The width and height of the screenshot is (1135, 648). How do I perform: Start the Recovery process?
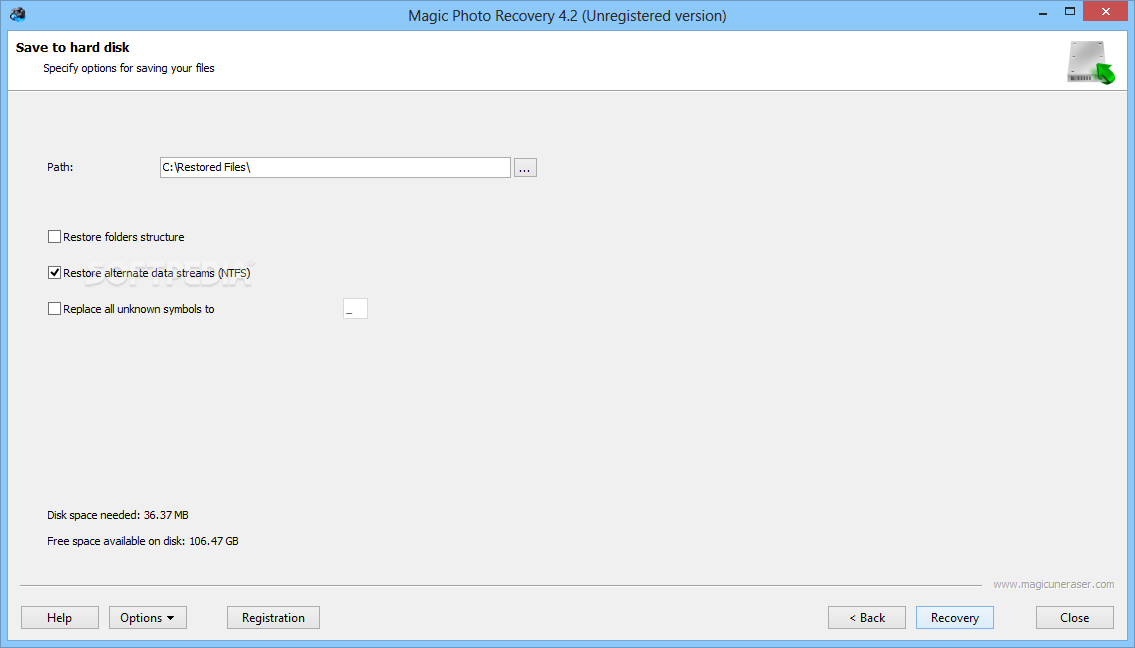point(955,618)
